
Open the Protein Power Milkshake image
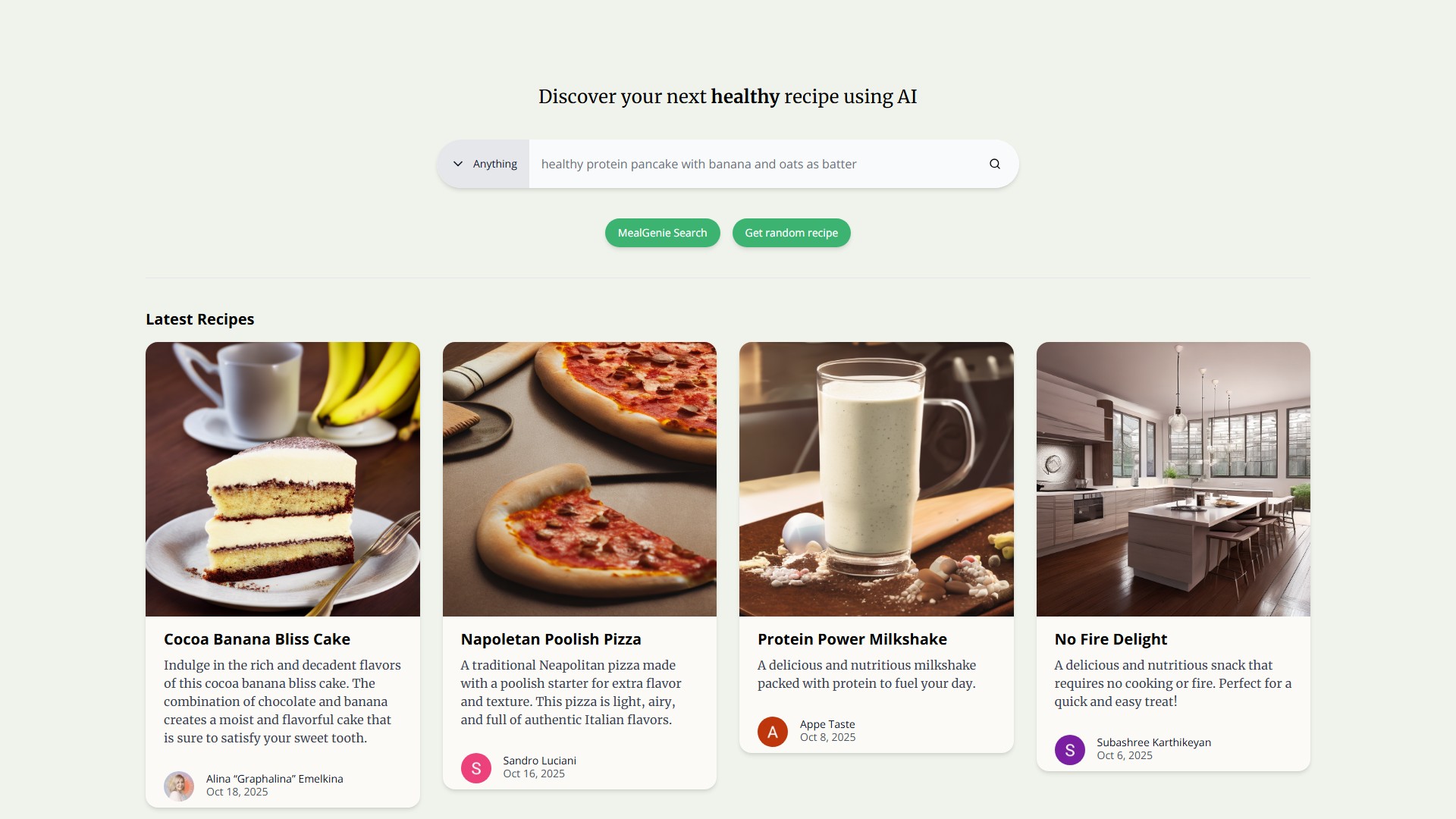[876, 479]
